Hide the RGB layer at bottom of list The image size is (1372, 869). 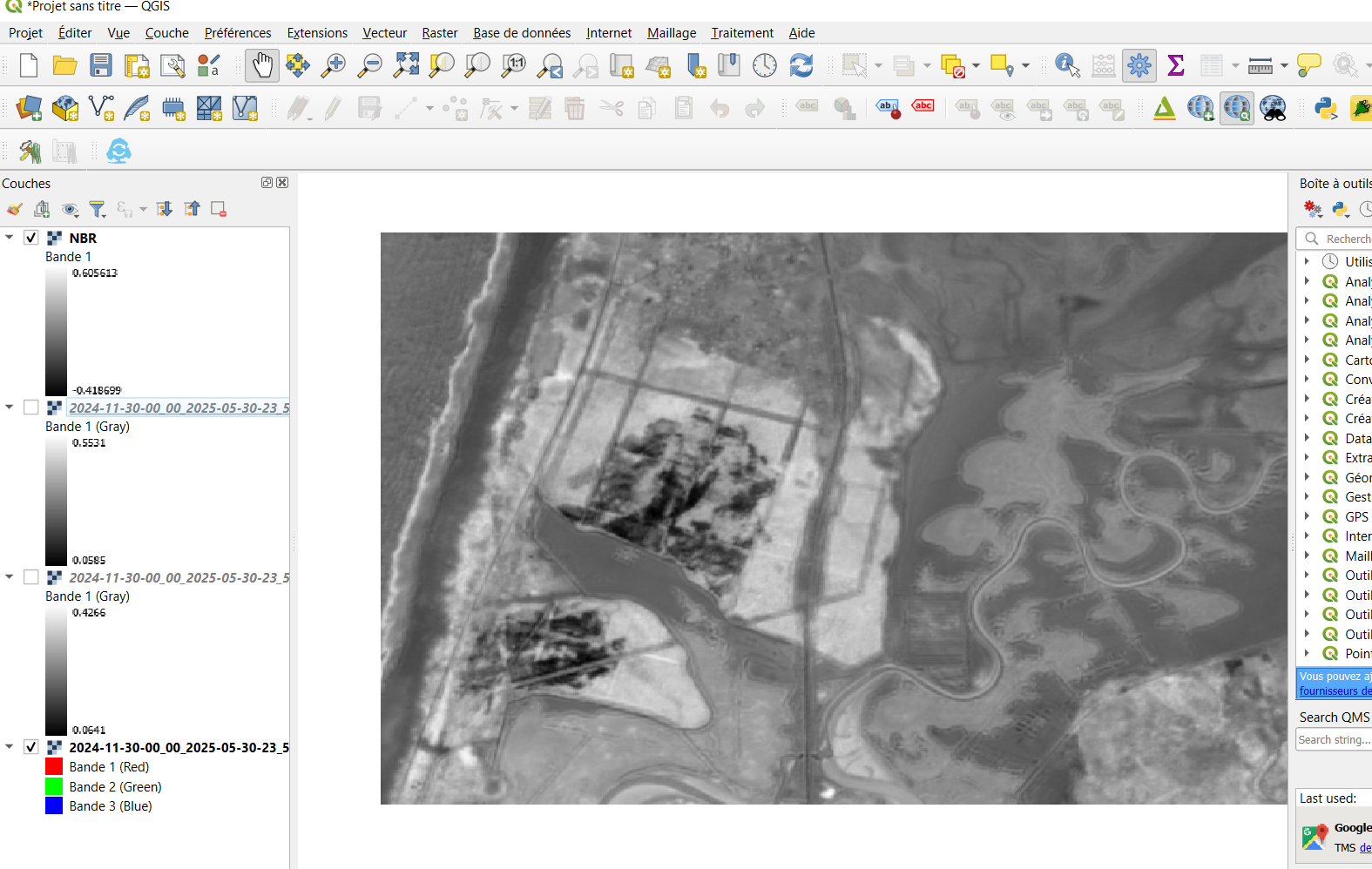[31, 747]
